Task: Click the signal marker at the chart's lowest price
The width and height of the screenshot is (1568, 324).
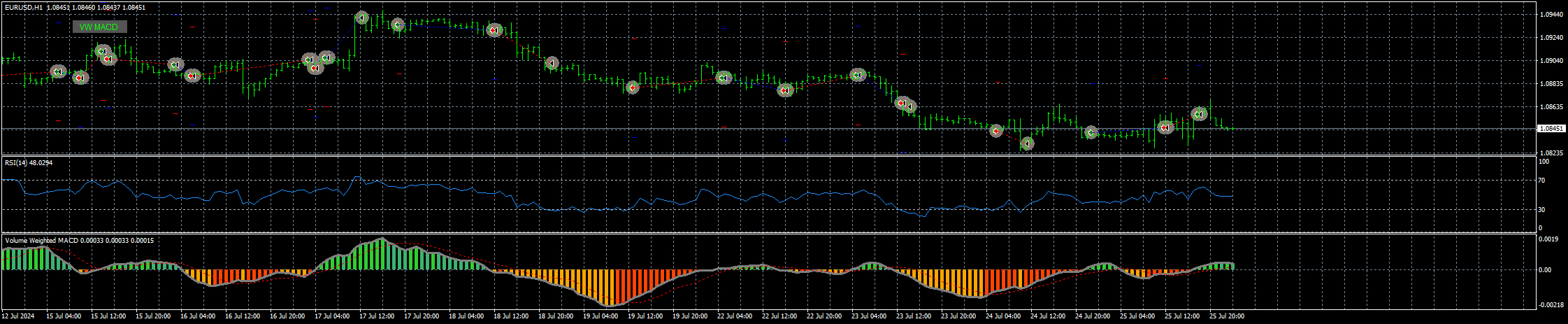Action: pos(1027,144)
